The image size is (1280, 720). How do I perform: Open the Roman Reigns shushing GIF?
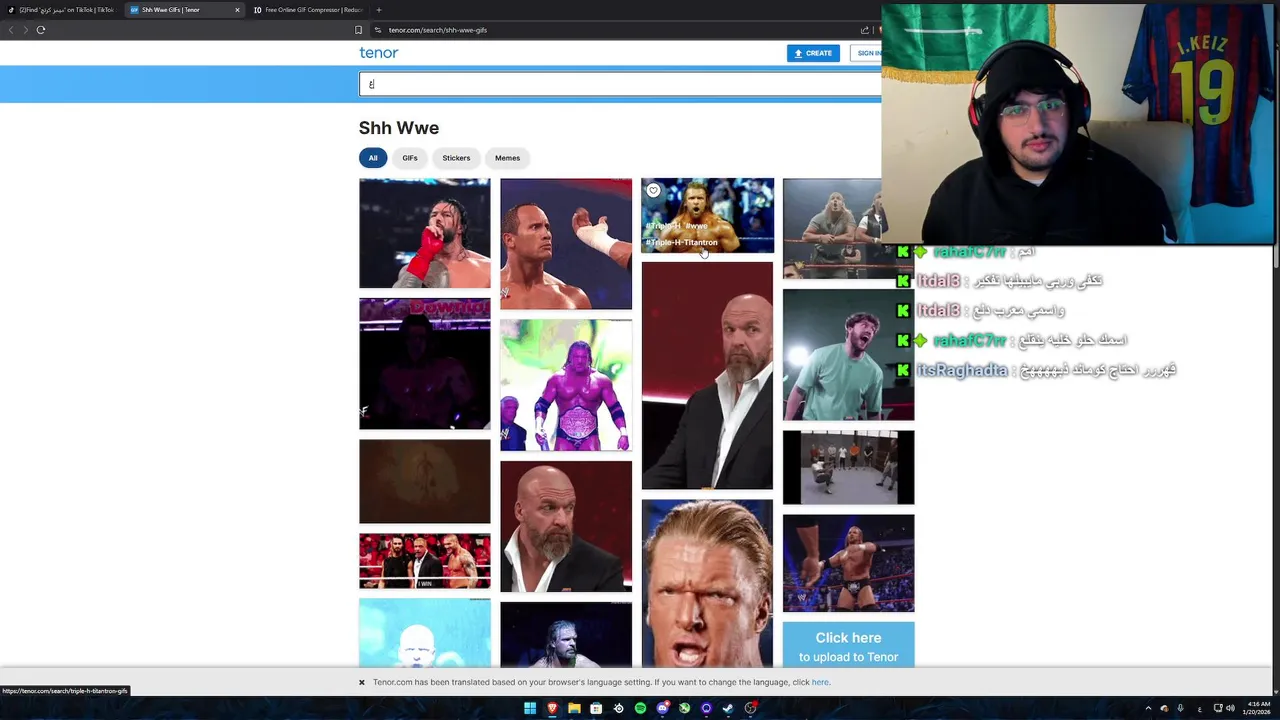point(425,233)
